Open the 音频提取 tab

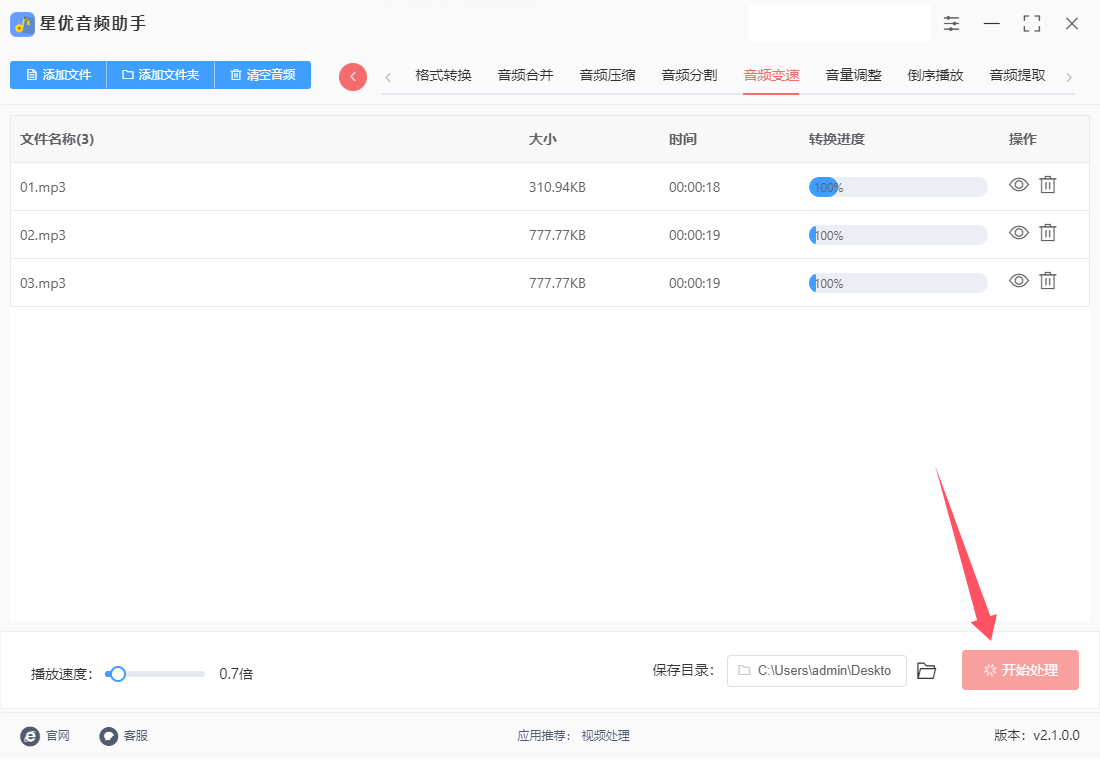point(1018,75)
